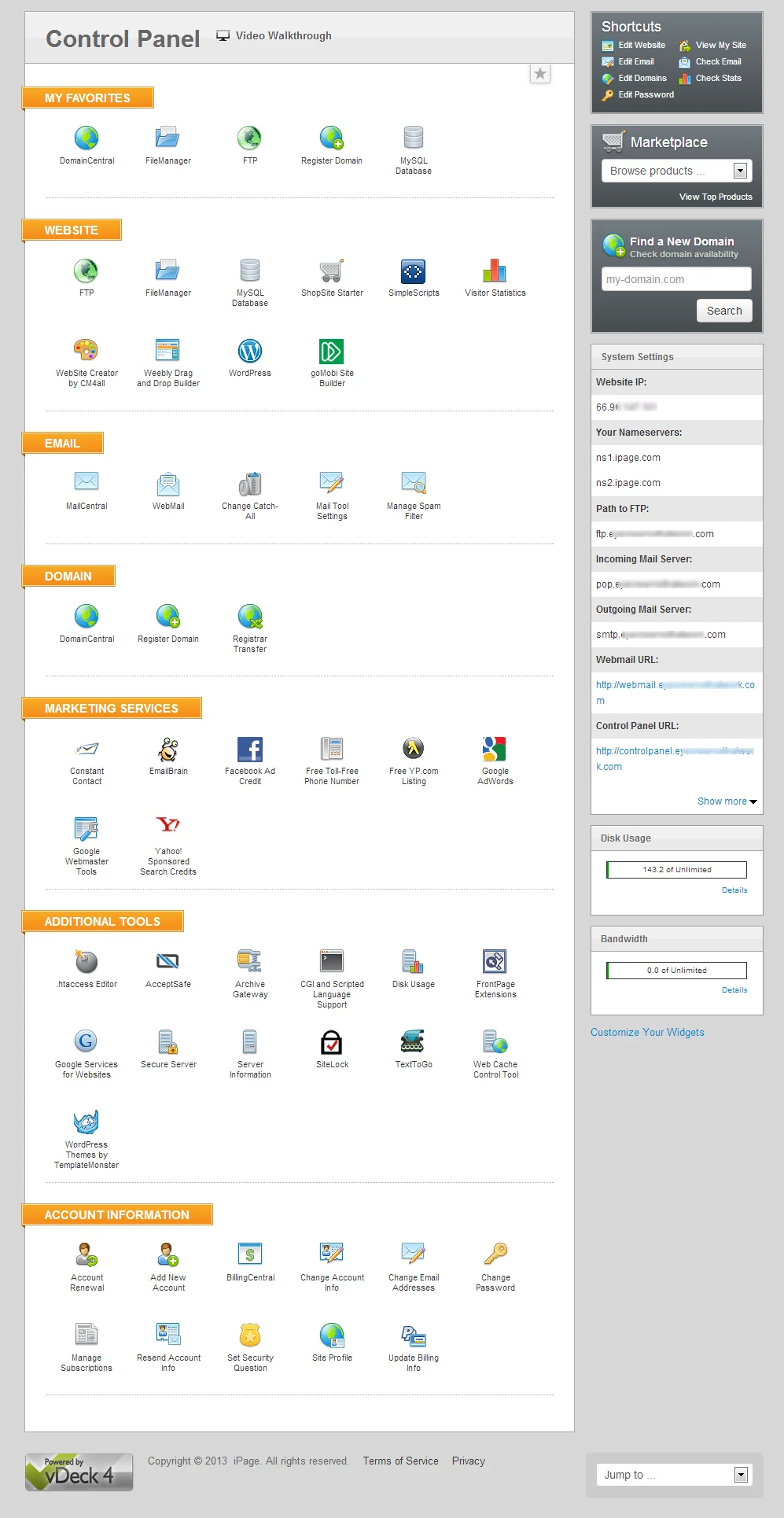This screenshot has width=784, height=1518.
Task: Open the Browse products dropdown
Action: click(x=676, y=171)
